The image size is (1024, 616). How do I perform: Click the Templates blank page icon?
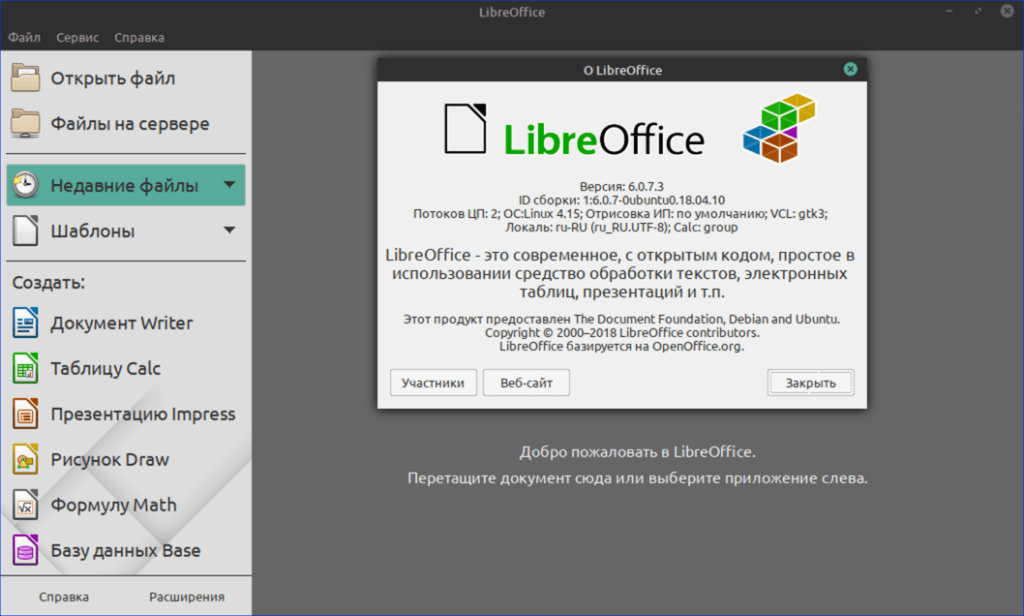[x=25, y=231]
